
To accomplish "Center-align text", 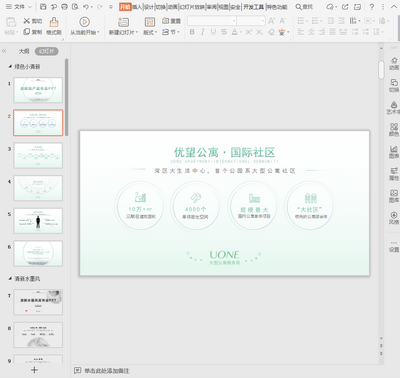I will (311, 32).
